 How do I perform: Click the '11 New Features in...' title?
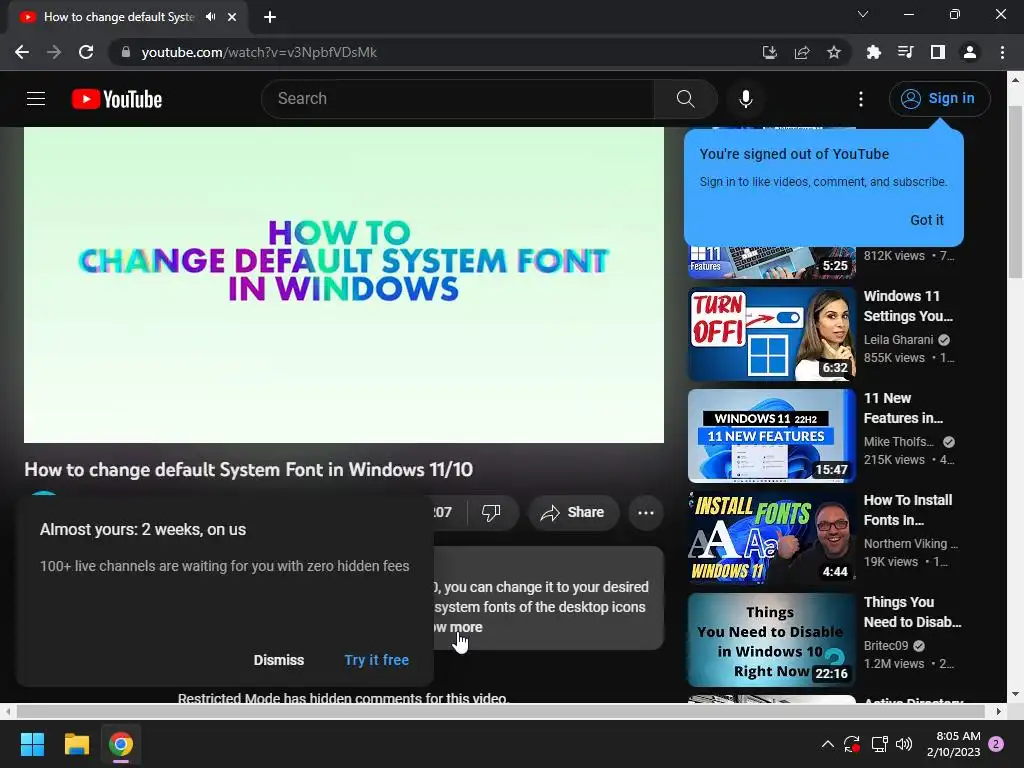pos(904,408)
